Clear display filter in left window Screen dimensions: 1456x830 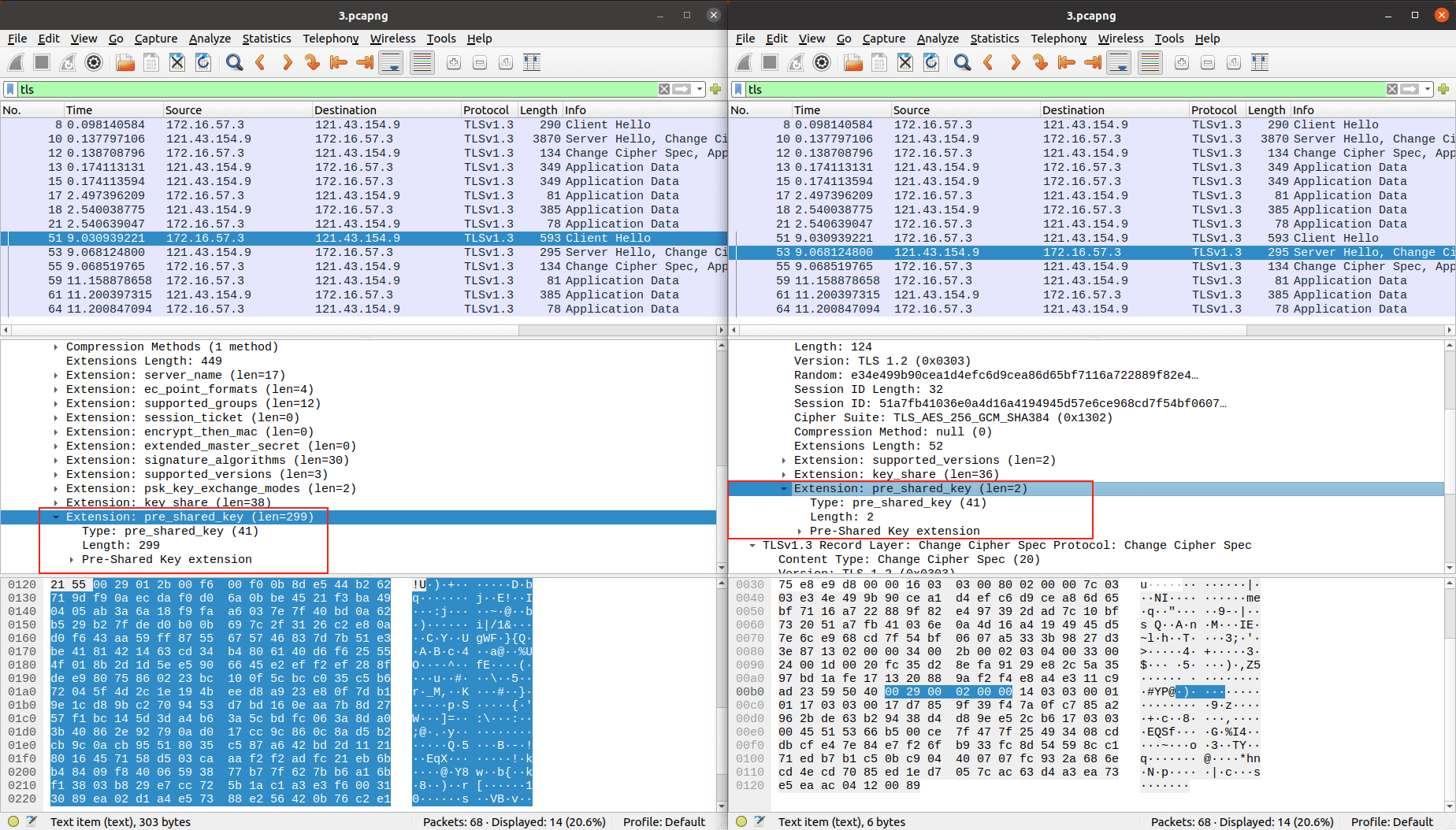[664, 89]
